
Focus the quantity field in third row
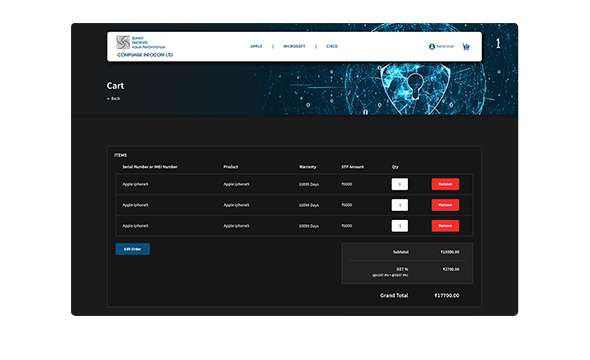(400, 226)
